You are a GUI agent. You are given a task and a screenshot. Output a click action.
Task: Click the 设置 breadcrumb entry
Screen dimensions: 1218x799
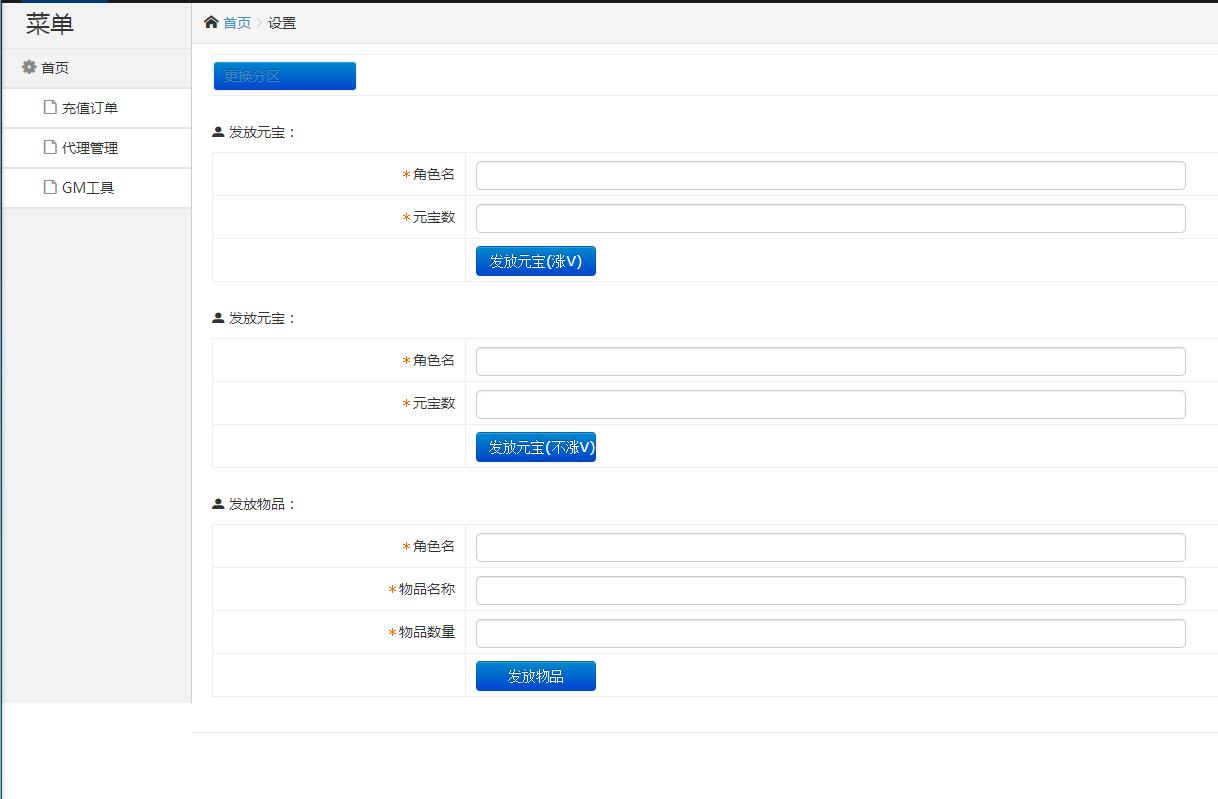[x=283, y=22]
